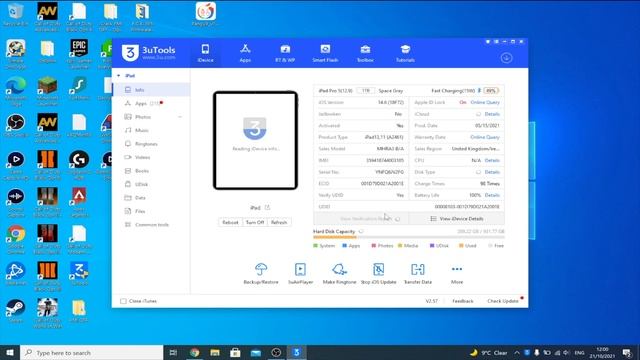Open the iDevice tab in 3uTools
640x360 pixels.
(205, 53)
